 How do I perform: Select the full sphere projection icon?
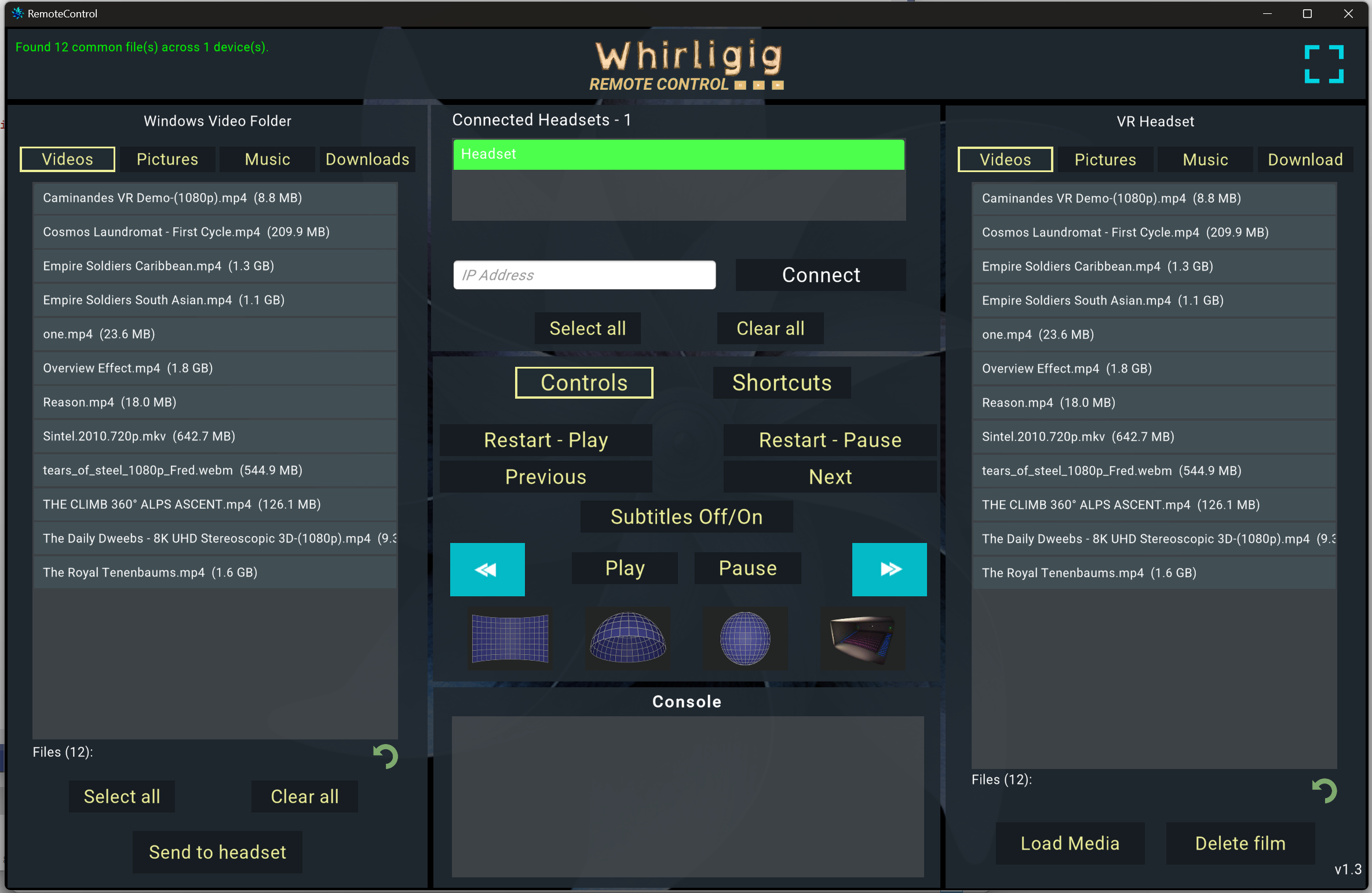[x=745, y=639]
